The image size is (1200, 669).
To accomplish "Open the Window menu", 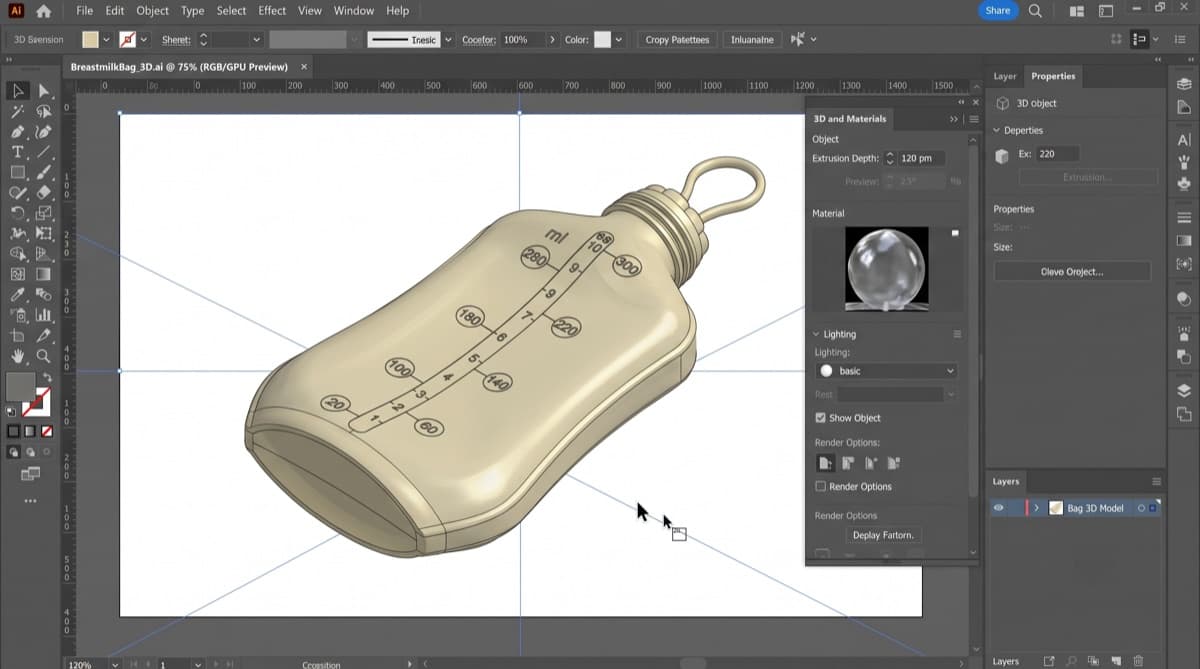I will tap(353, 11).
